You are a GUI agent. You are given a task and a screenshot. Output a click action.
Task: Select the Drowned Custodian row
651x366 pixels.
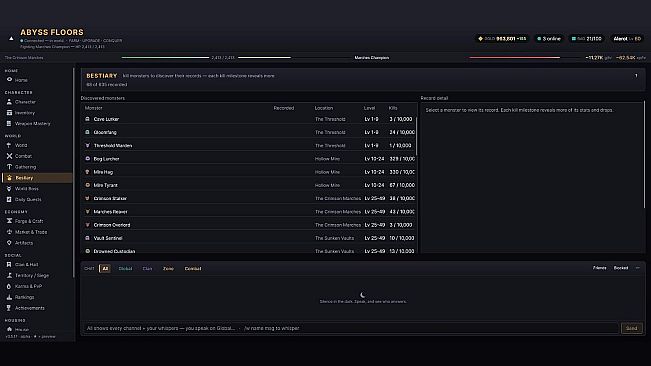click(x=249, y=250)
